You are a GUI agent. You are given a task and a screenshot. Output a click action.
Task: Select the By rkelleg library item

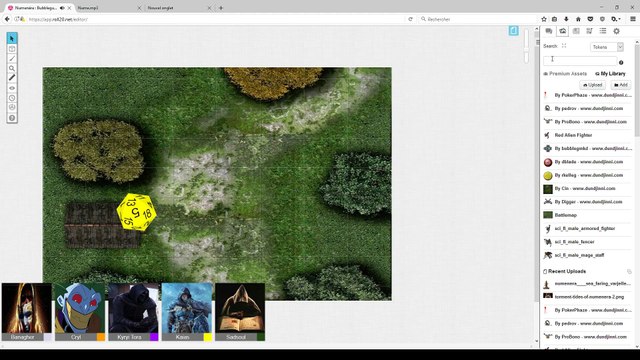point(587,175)
